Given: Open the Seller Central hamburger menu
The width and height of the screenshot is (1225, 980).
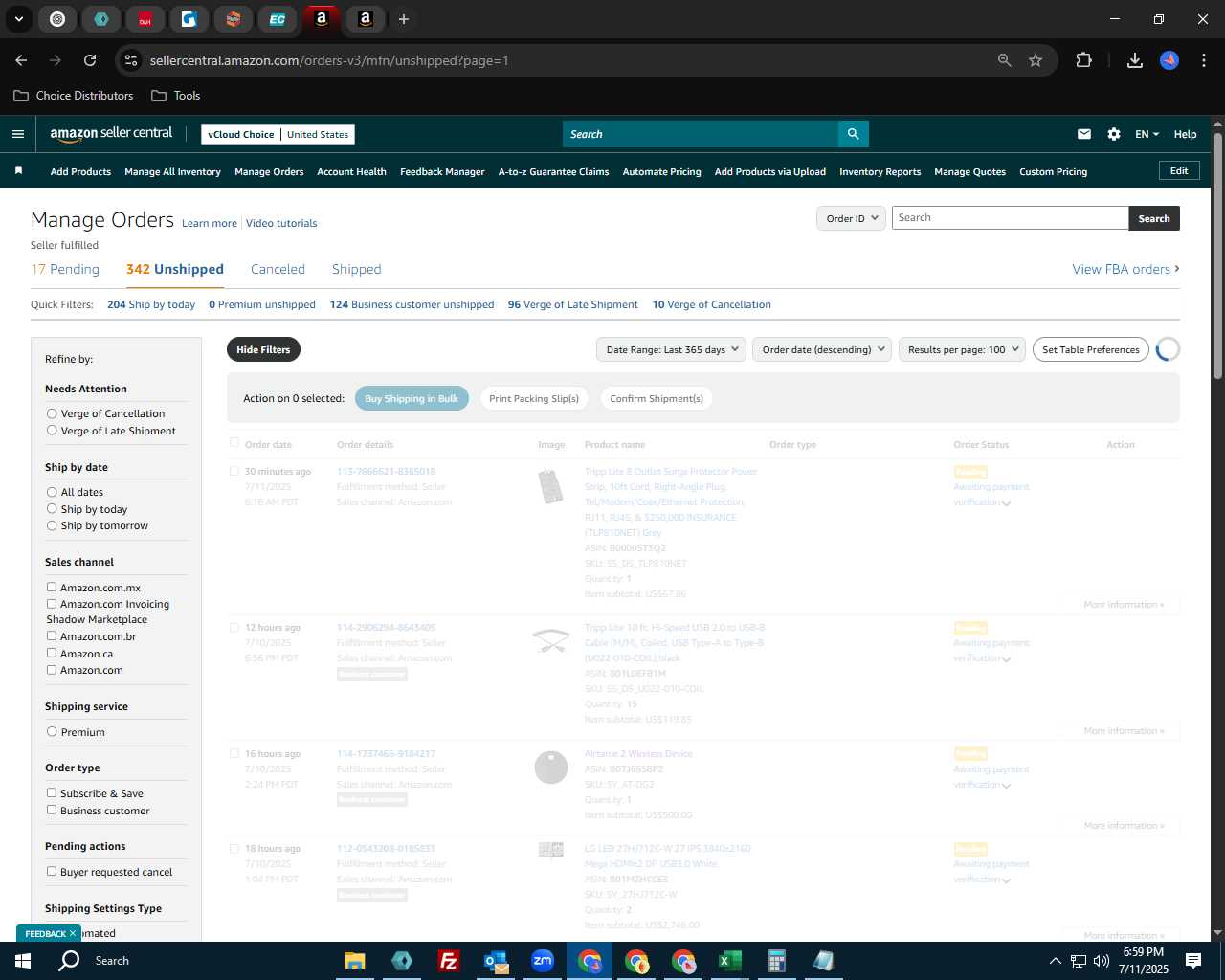Looking at the screenshot, I should tap(17, 134).
